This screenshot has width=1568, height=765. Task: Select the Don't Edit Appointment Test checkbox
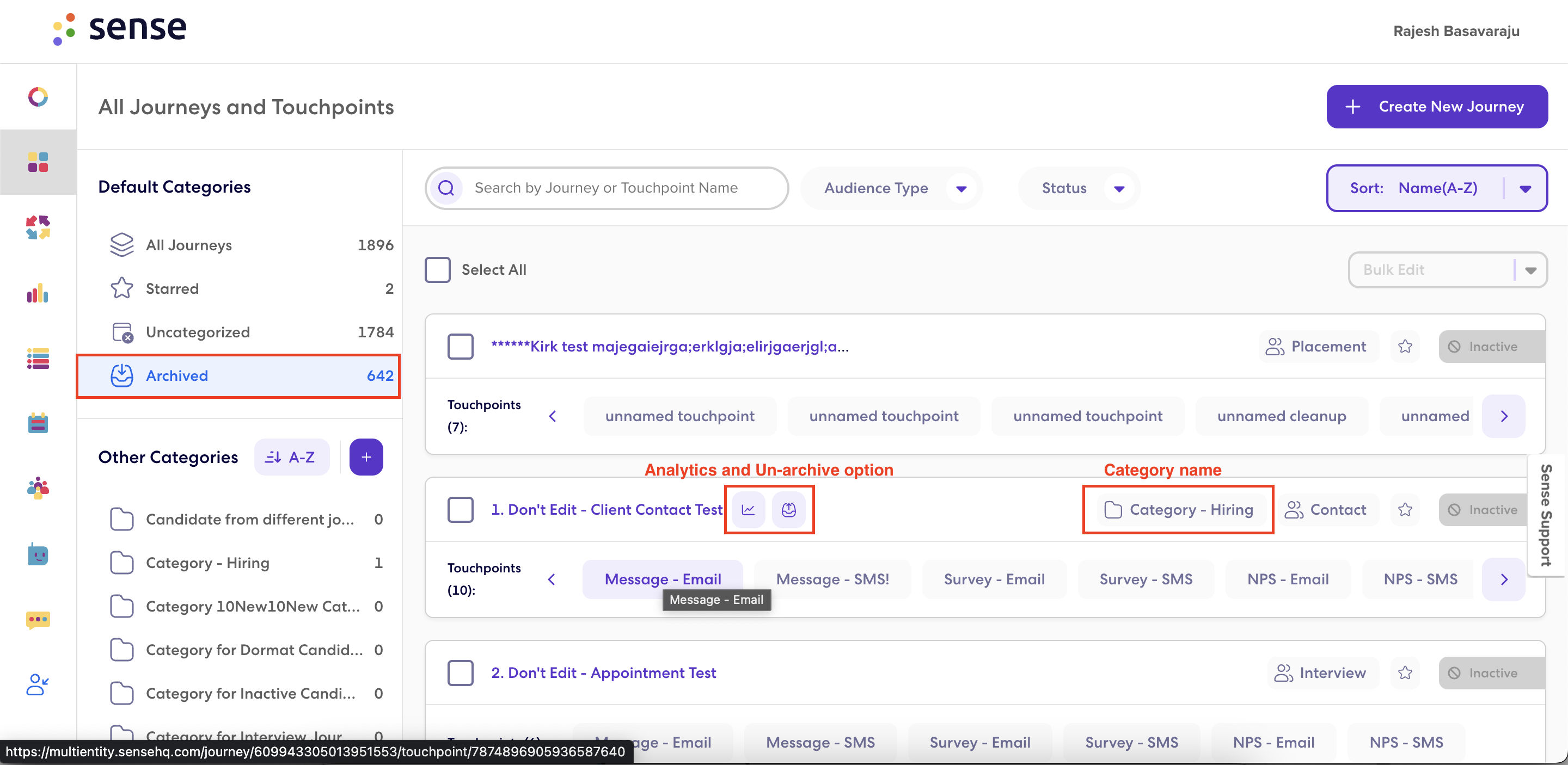(x=460, y=673)
